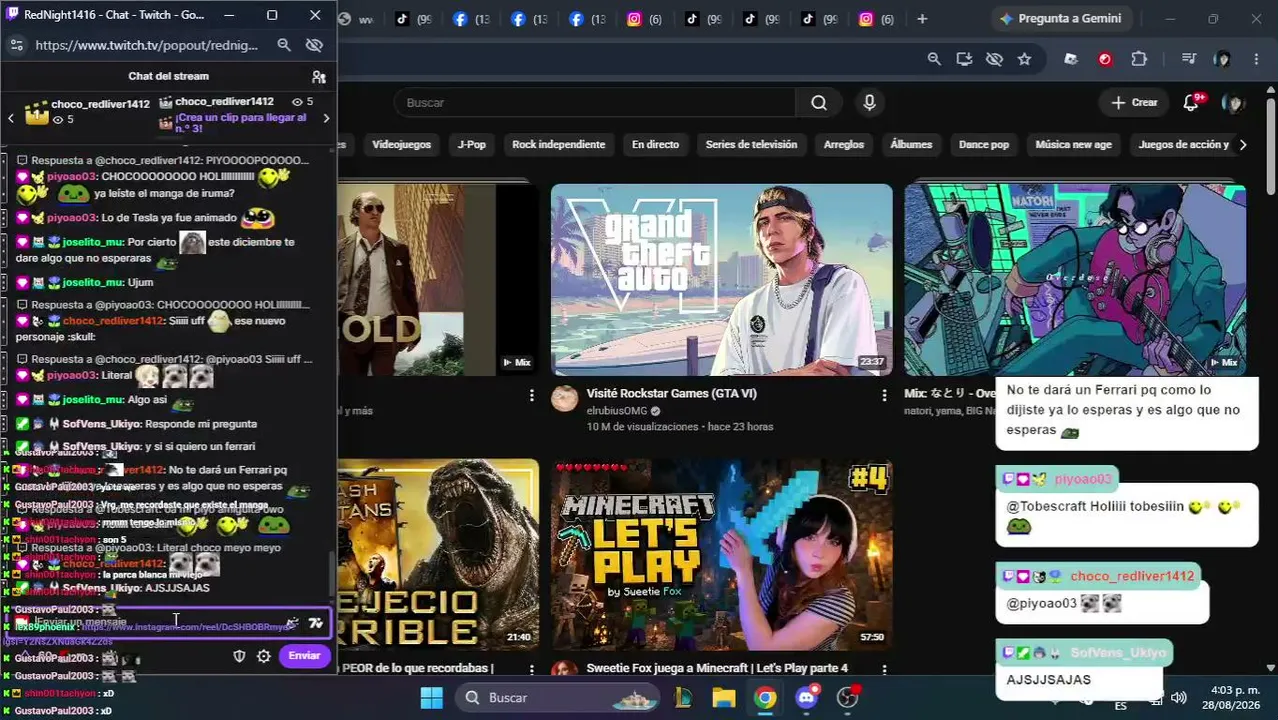
Task: Select the Arreglos filter chip
Action: coord(844,144)
